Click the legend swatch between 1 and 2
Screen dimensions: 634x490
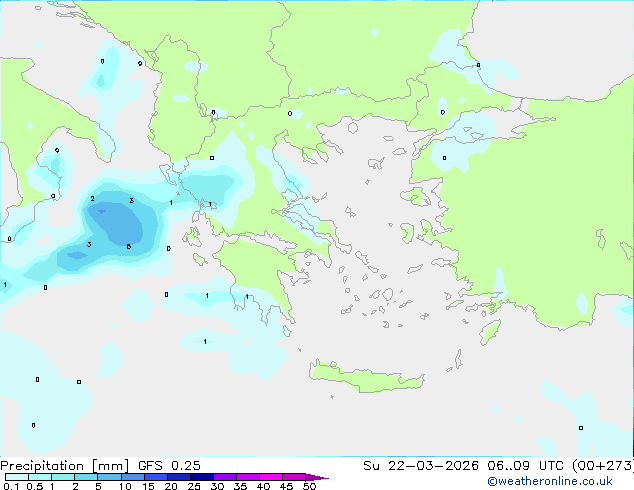(63, 477)
